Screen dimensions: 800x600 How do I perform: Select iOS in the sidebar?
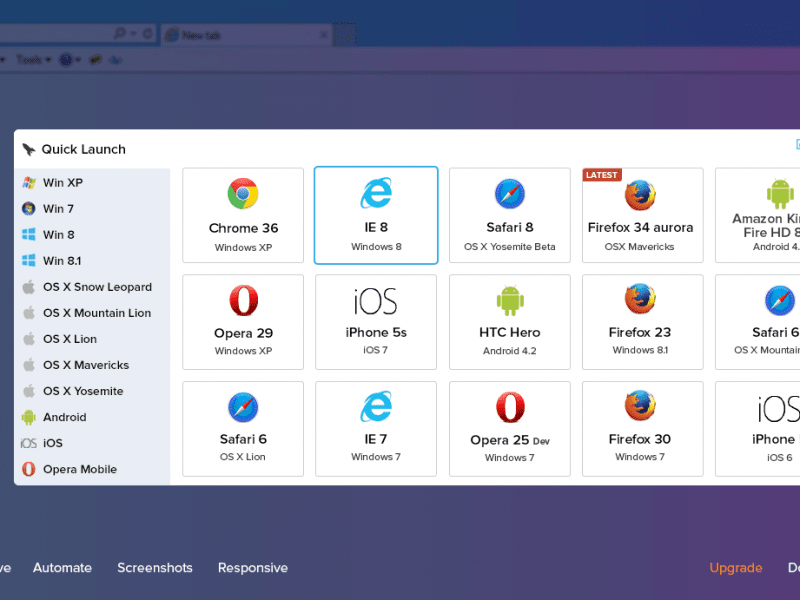[x=92, y=443]
